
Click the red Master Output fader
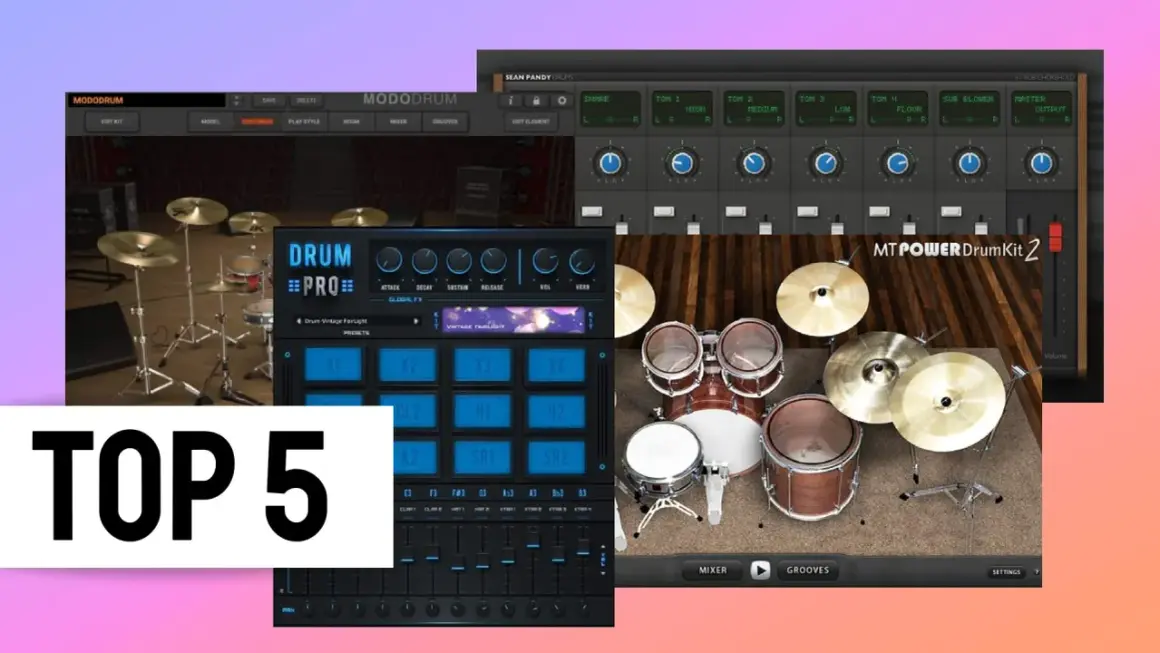click(1056, 236)
